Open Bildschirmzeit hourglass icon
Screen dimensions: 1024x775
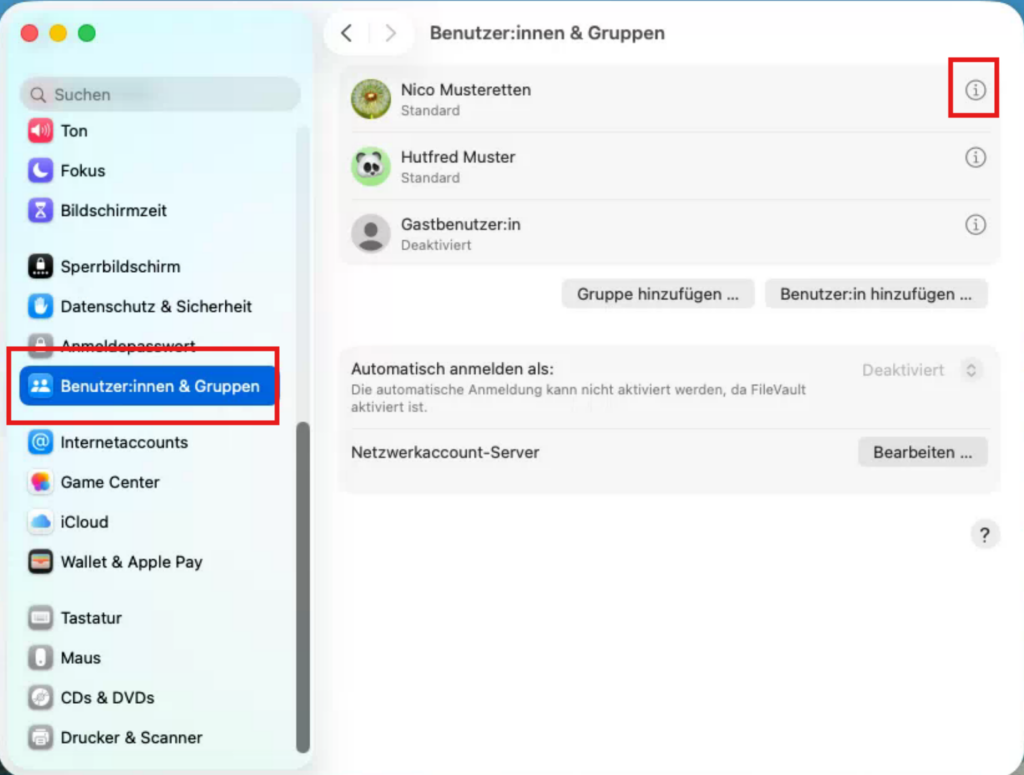[x=40, y=210]
